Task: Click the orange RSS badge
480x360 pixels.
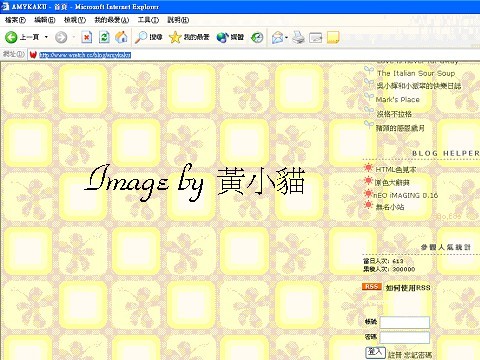Action: (x=371, y=287)
